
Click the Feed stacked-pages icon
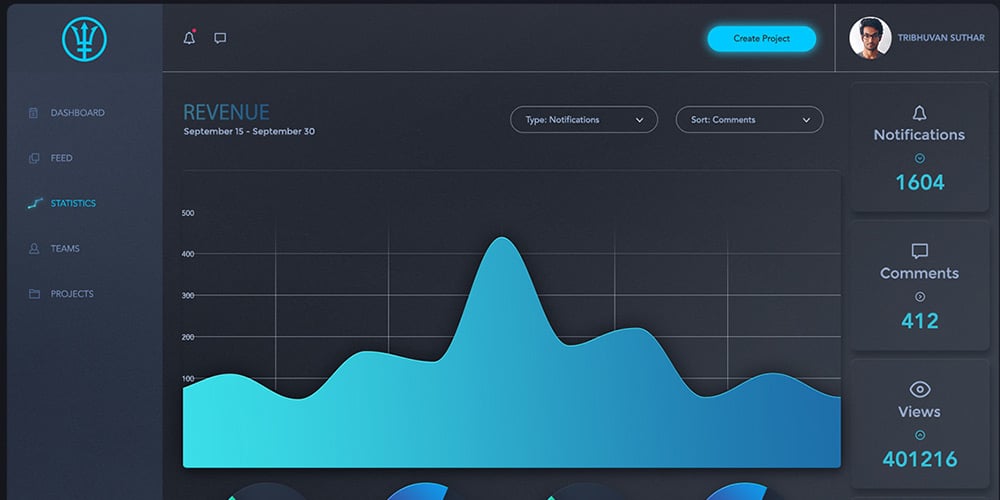coord(34,158)
